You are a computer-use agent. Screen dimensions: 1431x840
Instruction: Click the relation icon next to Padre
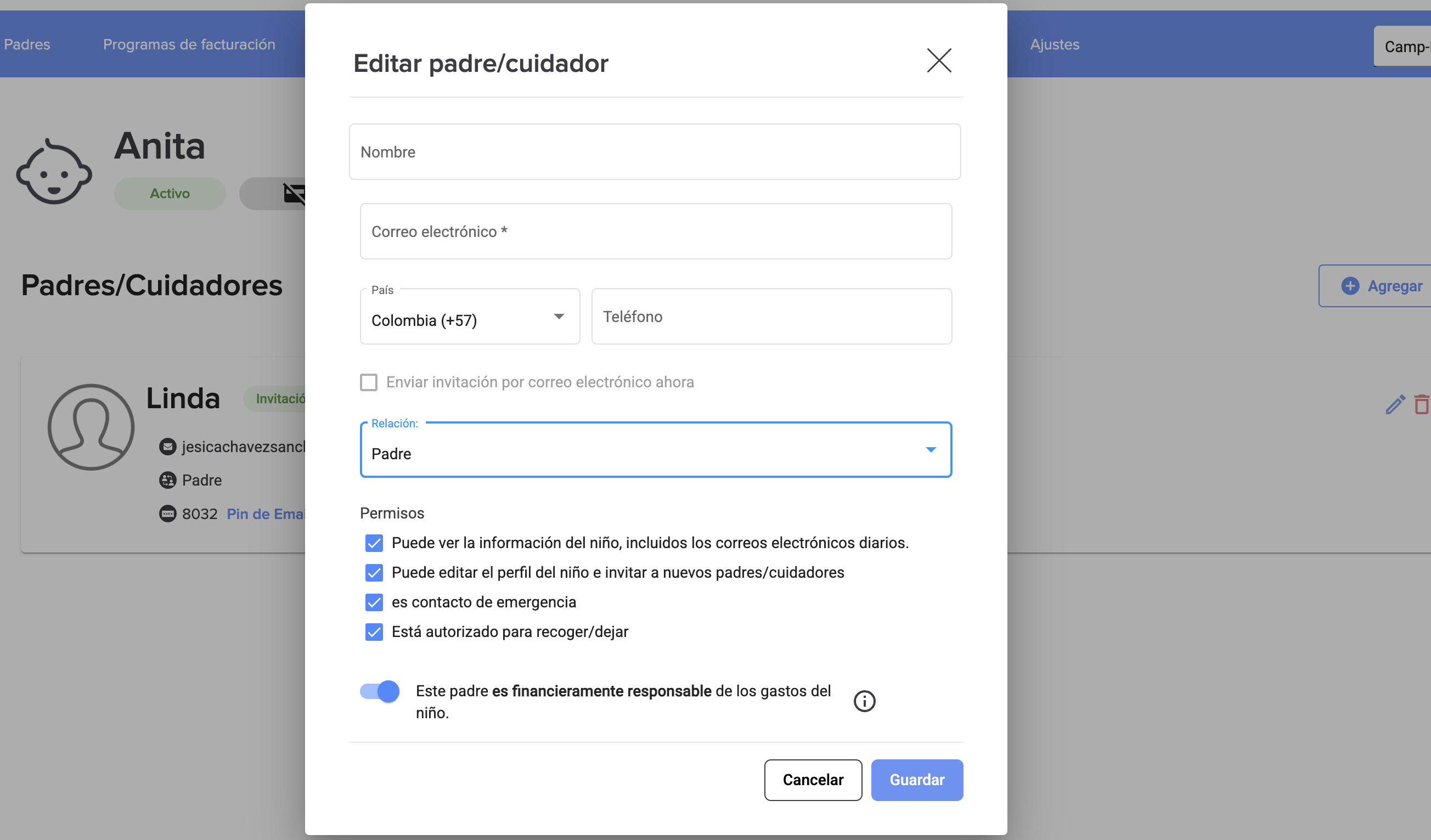pos(167,480)
